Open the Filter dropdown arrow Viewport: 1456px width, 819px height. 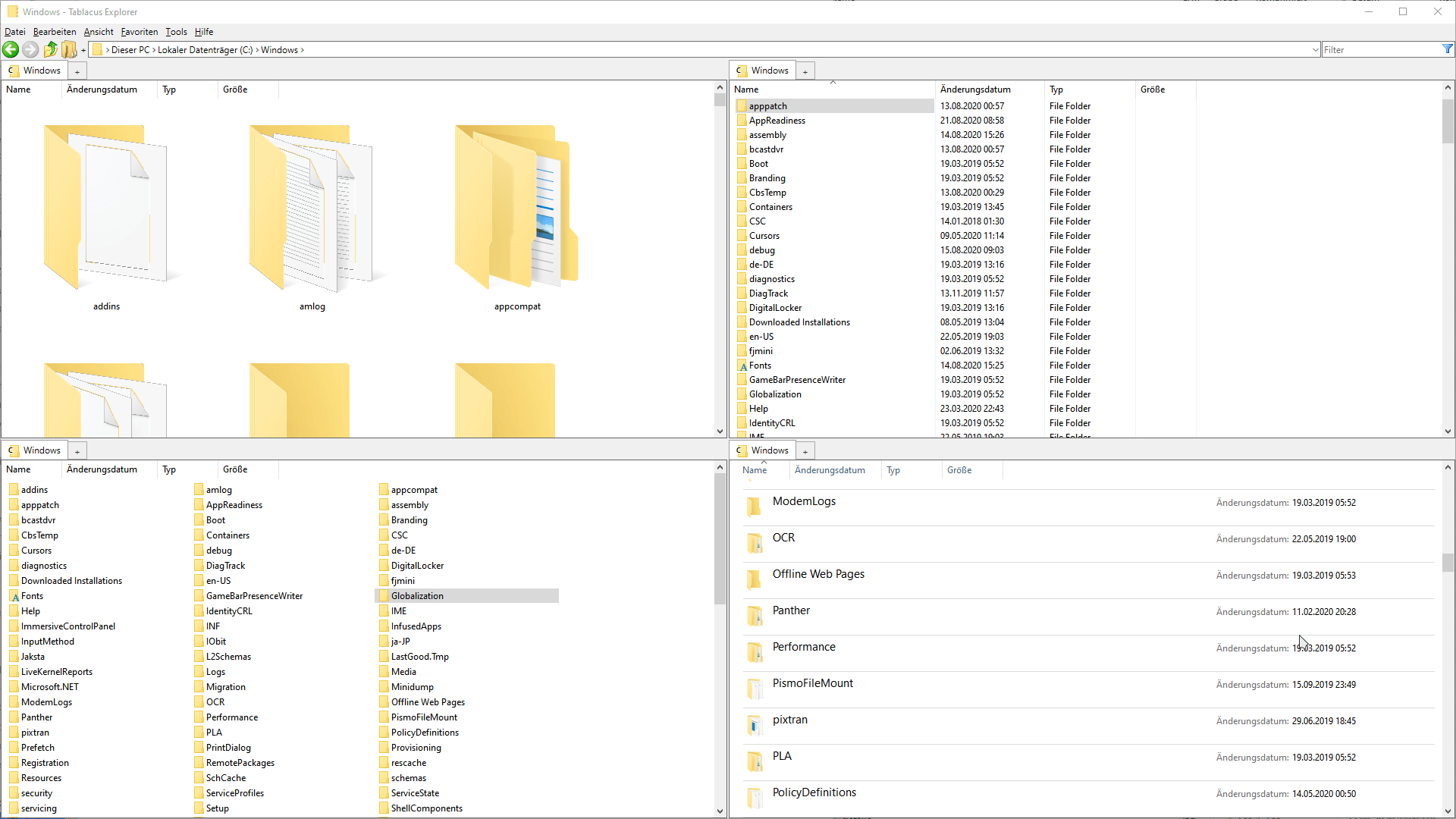point(1316,49)
